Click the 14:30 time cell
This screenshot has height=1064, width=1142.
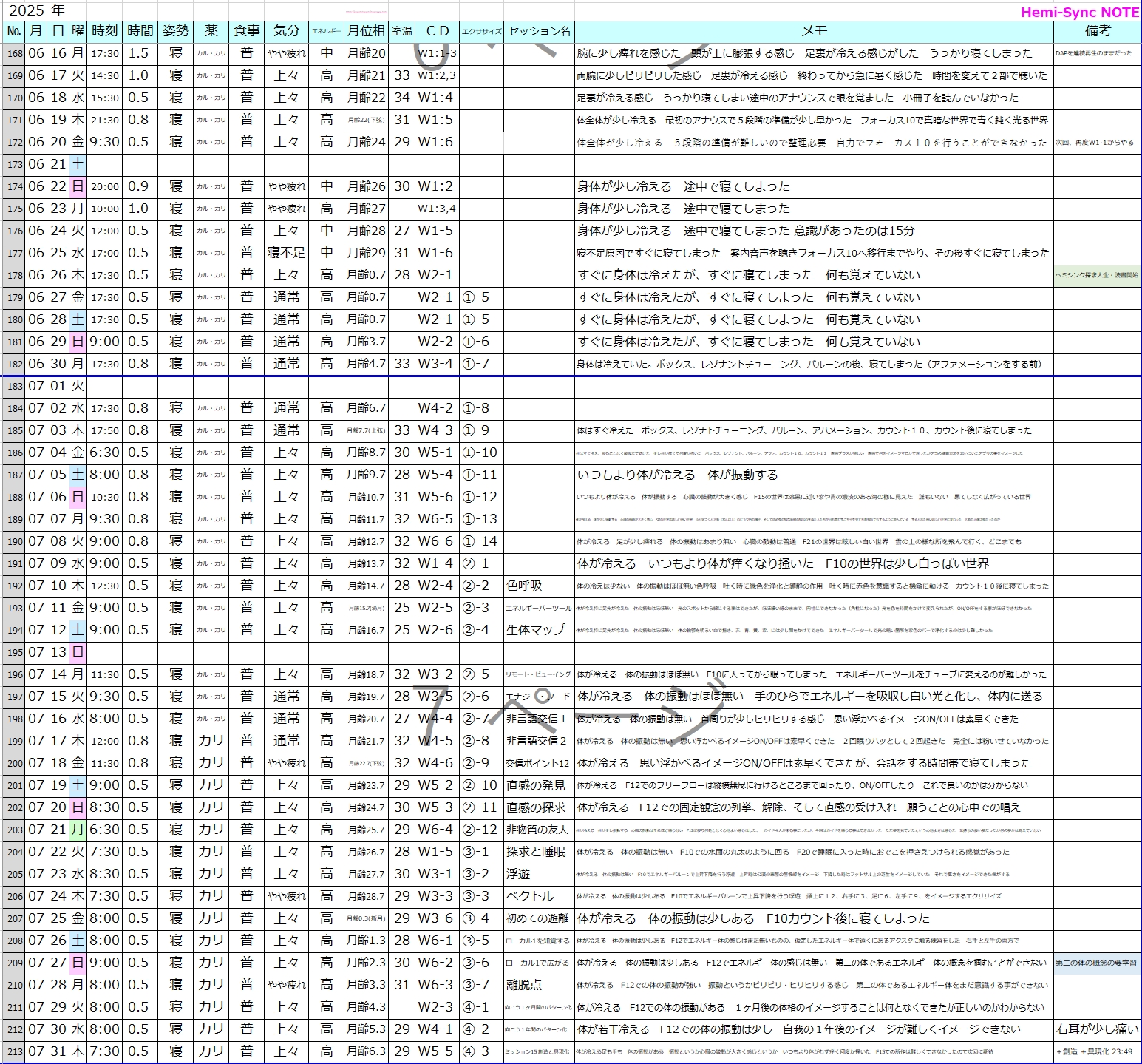104,75
